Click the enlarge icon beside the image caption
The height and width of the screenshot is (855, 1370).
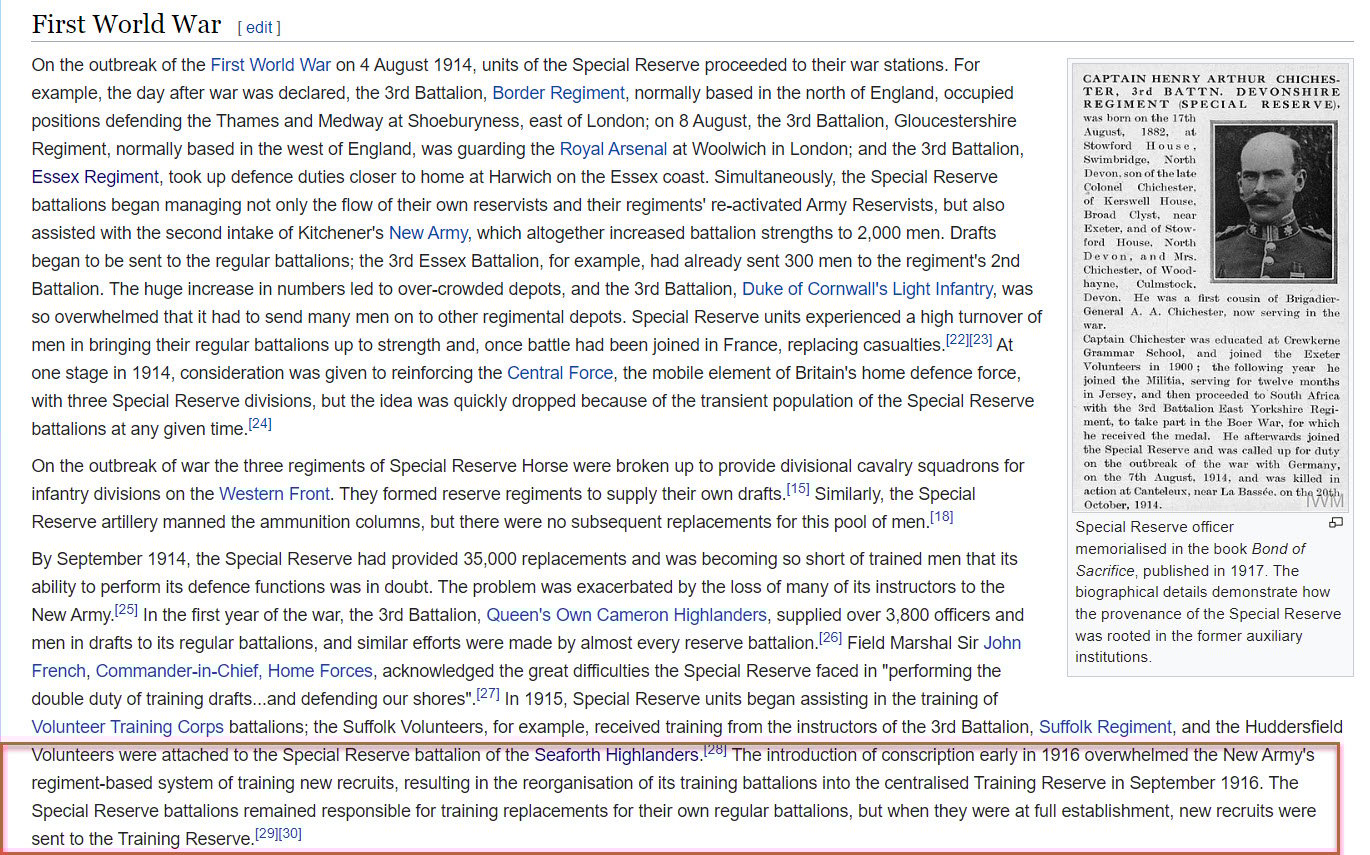tap(1335, 523)
